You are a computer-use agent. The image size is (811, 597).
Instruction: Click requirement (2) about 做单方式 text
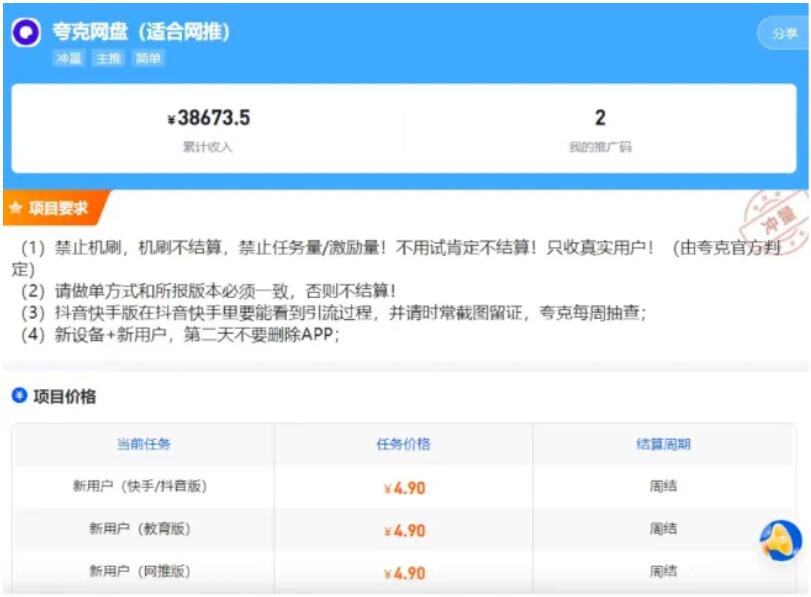click(x=208, y=291)
